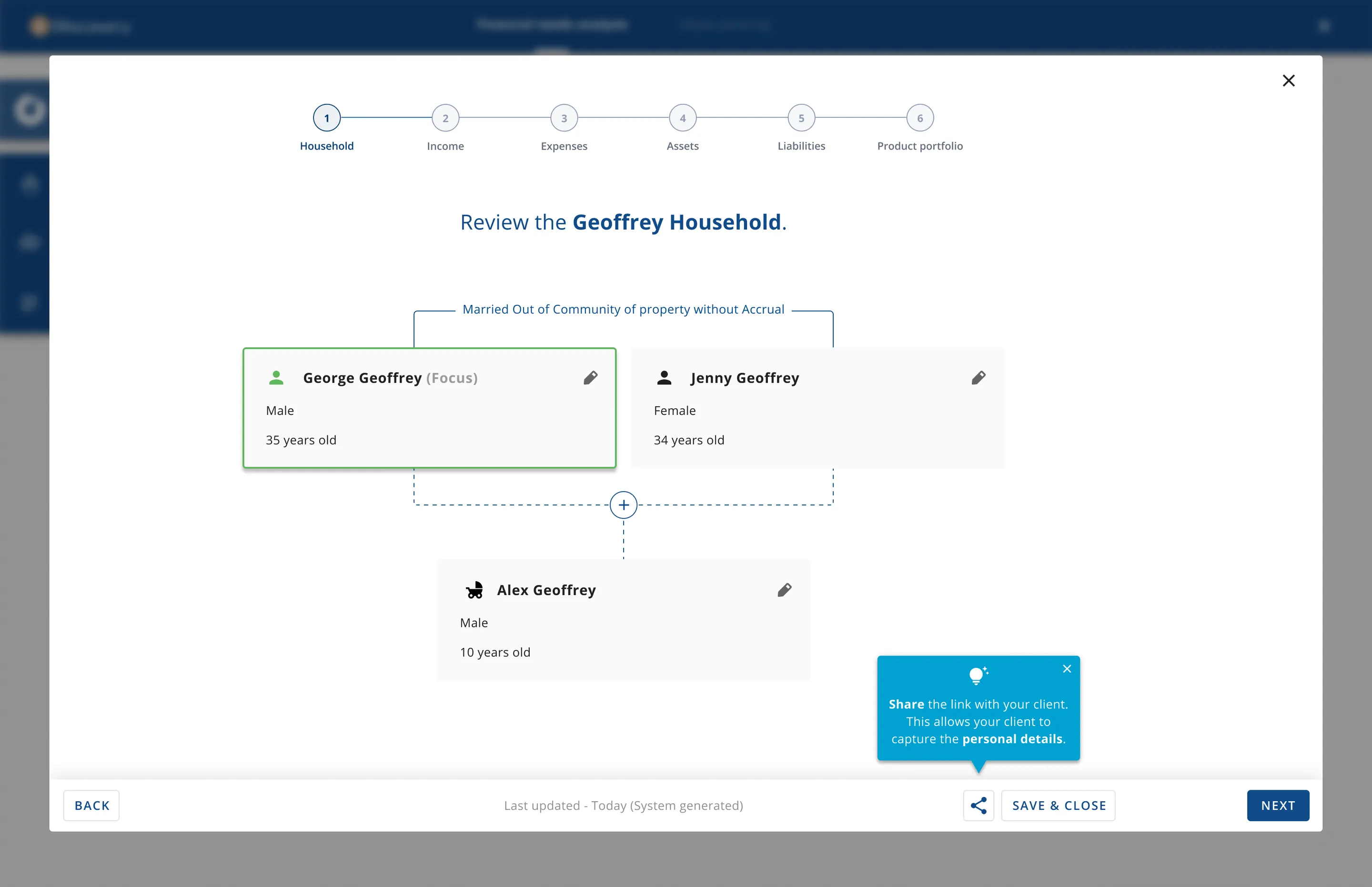Image resolution: width=1372 pixels, height=887 pixels.
Task: Click the marital status label 'Married Out of Community'
Action: coord(623,309)
